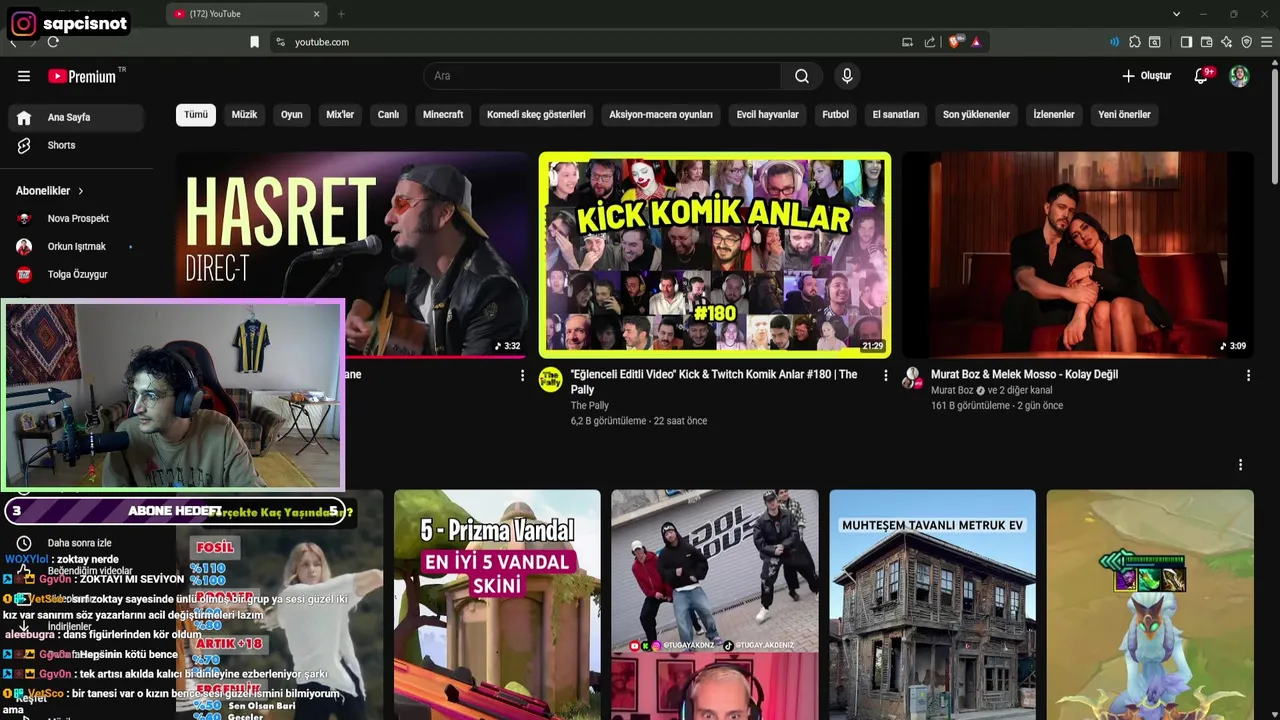Select the Müzik filter chip
This screenshot has width=1280, height=720.
tap(244, 115)
